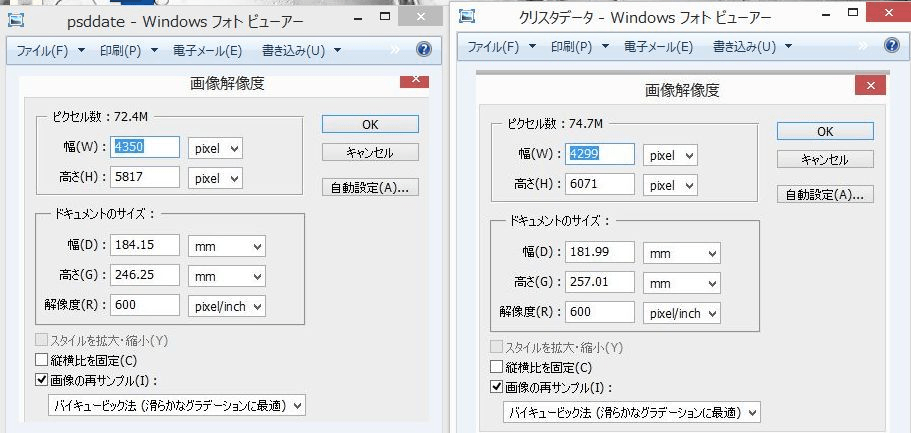Click スタイルを拡大・縮小 checkbox in クリスタデータ dialog

(x=496, y=348)
